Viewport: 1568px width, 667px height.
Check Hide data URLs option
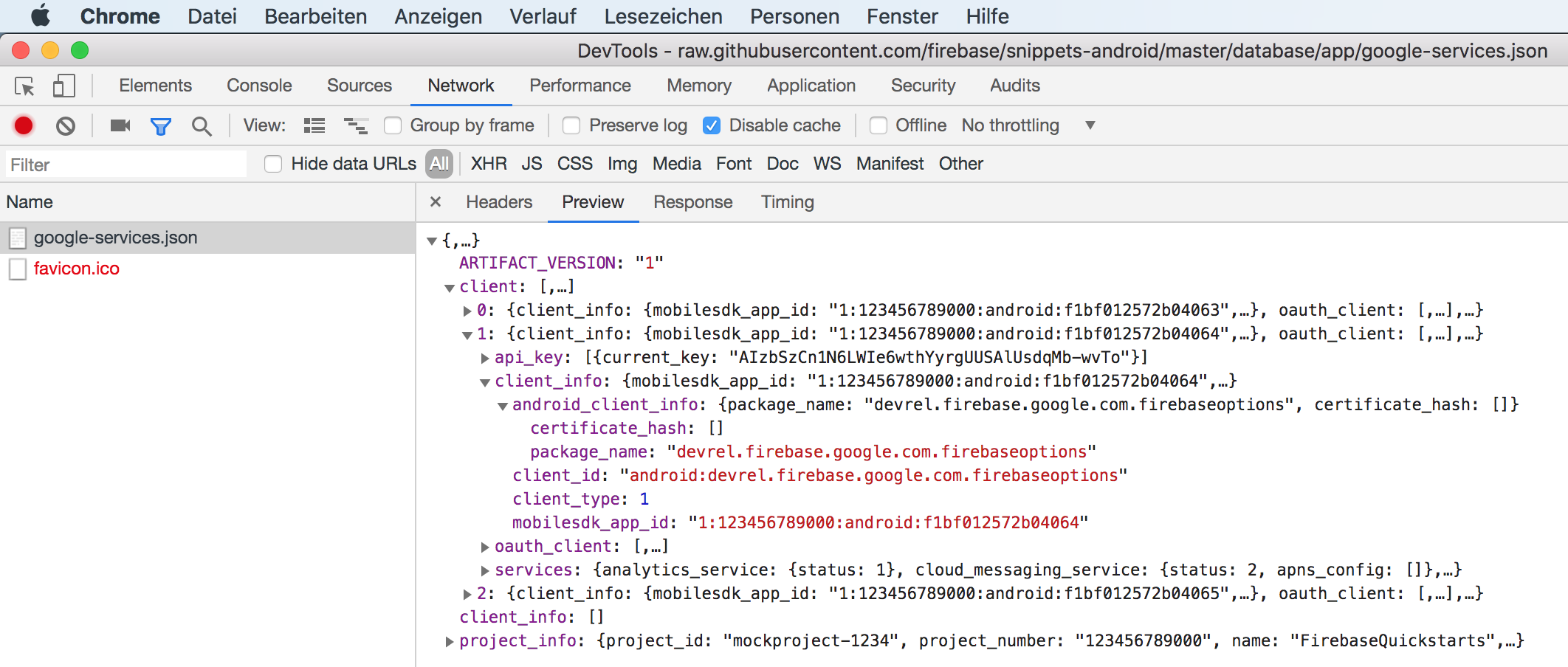click(x=273, y=164)
